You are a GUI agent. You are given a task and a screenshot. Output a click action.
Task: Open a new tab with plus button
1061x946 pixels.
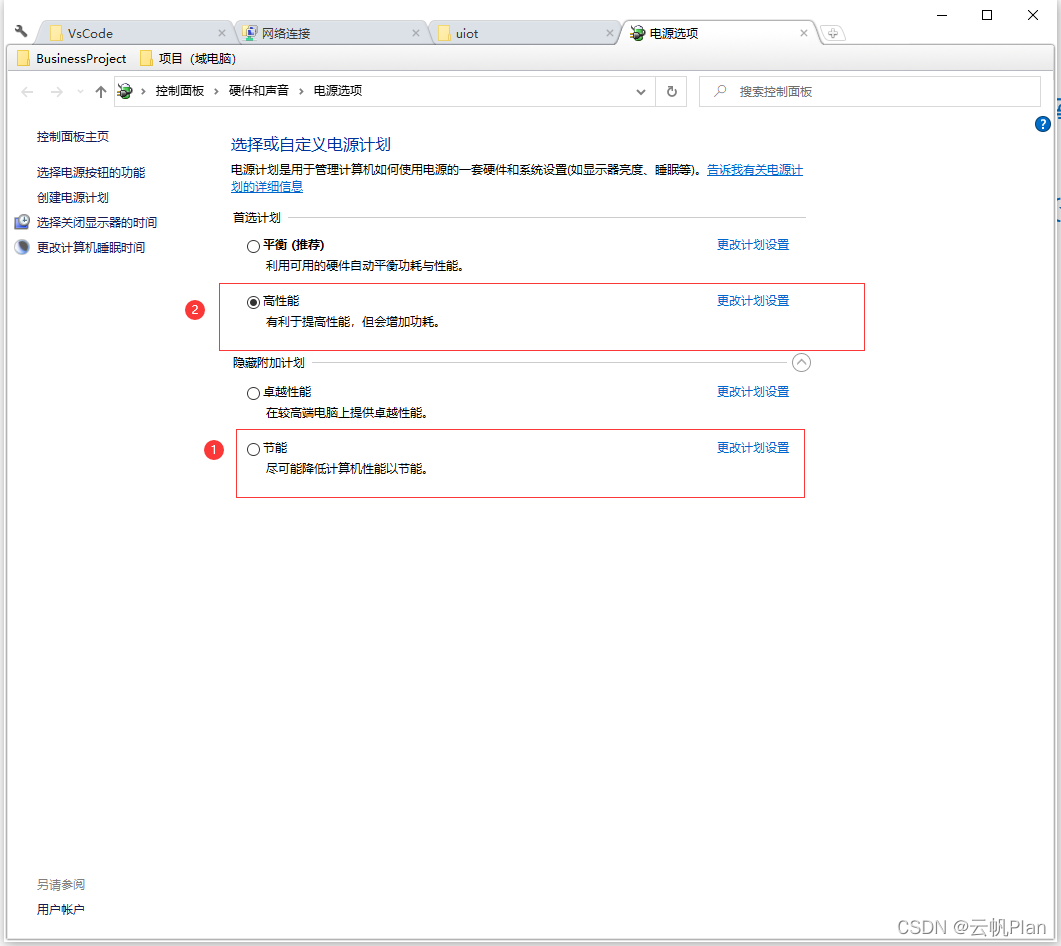833,33
